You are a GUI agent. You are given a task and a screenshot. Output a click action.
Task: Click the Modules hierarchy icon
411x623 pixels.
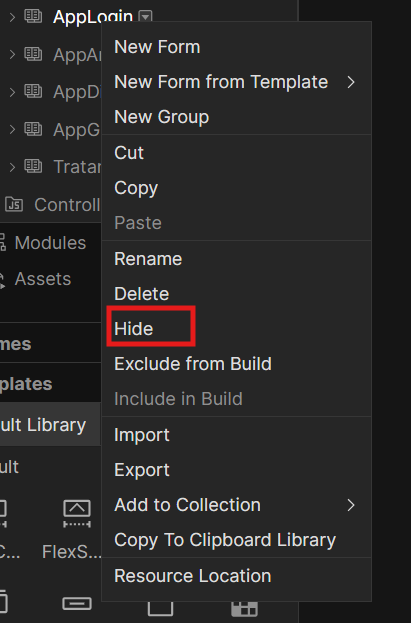pos(2,242)
